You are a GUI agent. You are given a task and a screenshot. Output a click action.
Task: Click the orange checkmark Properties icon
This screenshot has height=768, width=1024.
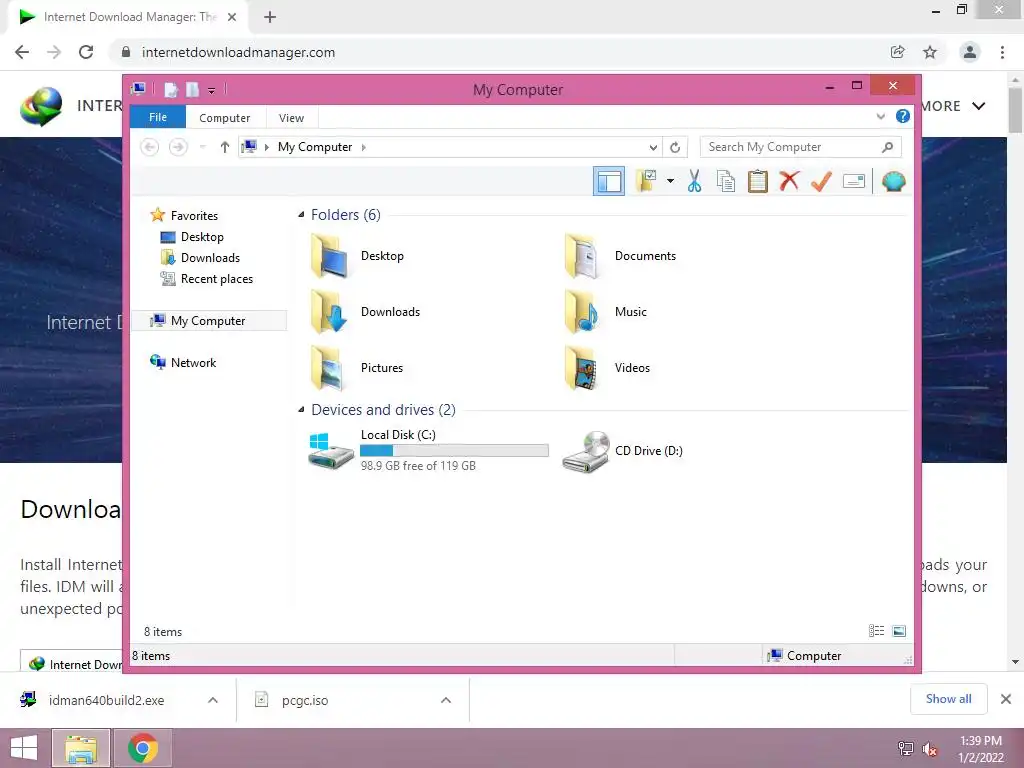(821, 181)
